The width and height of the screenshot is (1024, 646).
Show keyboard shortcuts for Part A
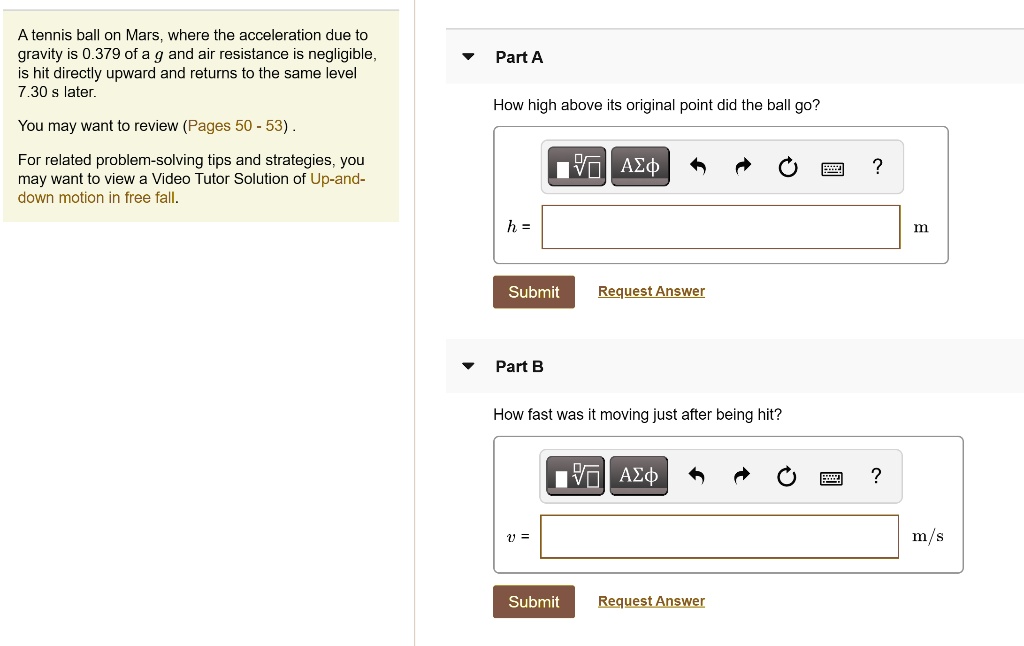(x=832, y=169)
